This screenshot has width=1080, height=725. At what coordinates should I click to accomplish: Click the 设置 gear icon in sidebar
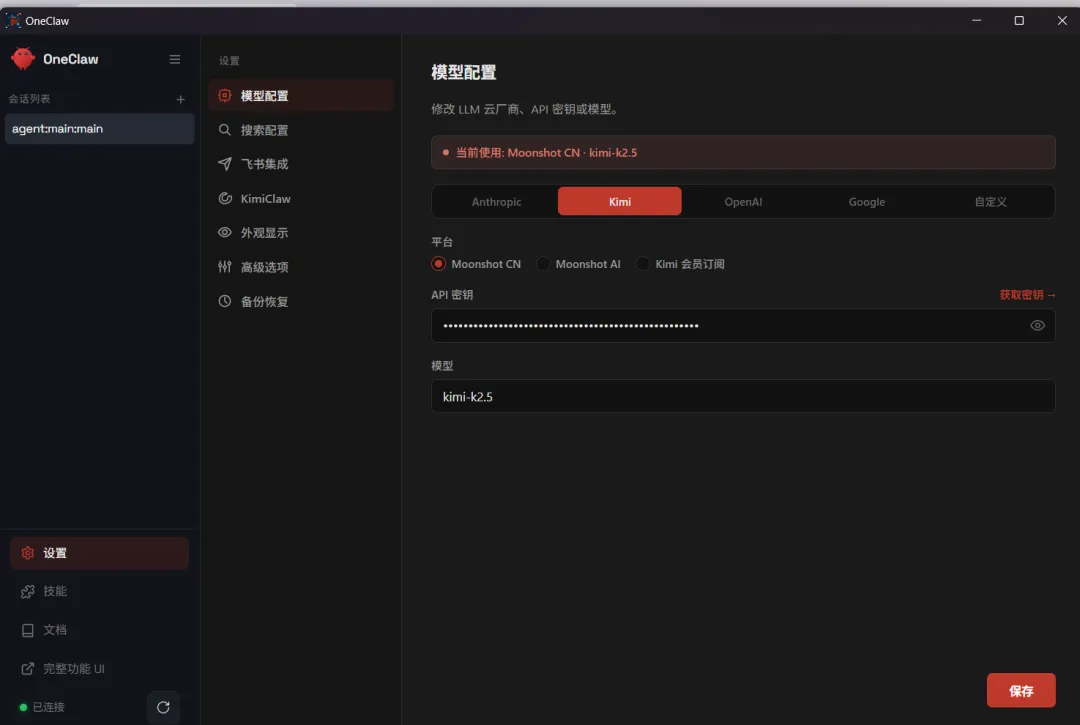28,553
